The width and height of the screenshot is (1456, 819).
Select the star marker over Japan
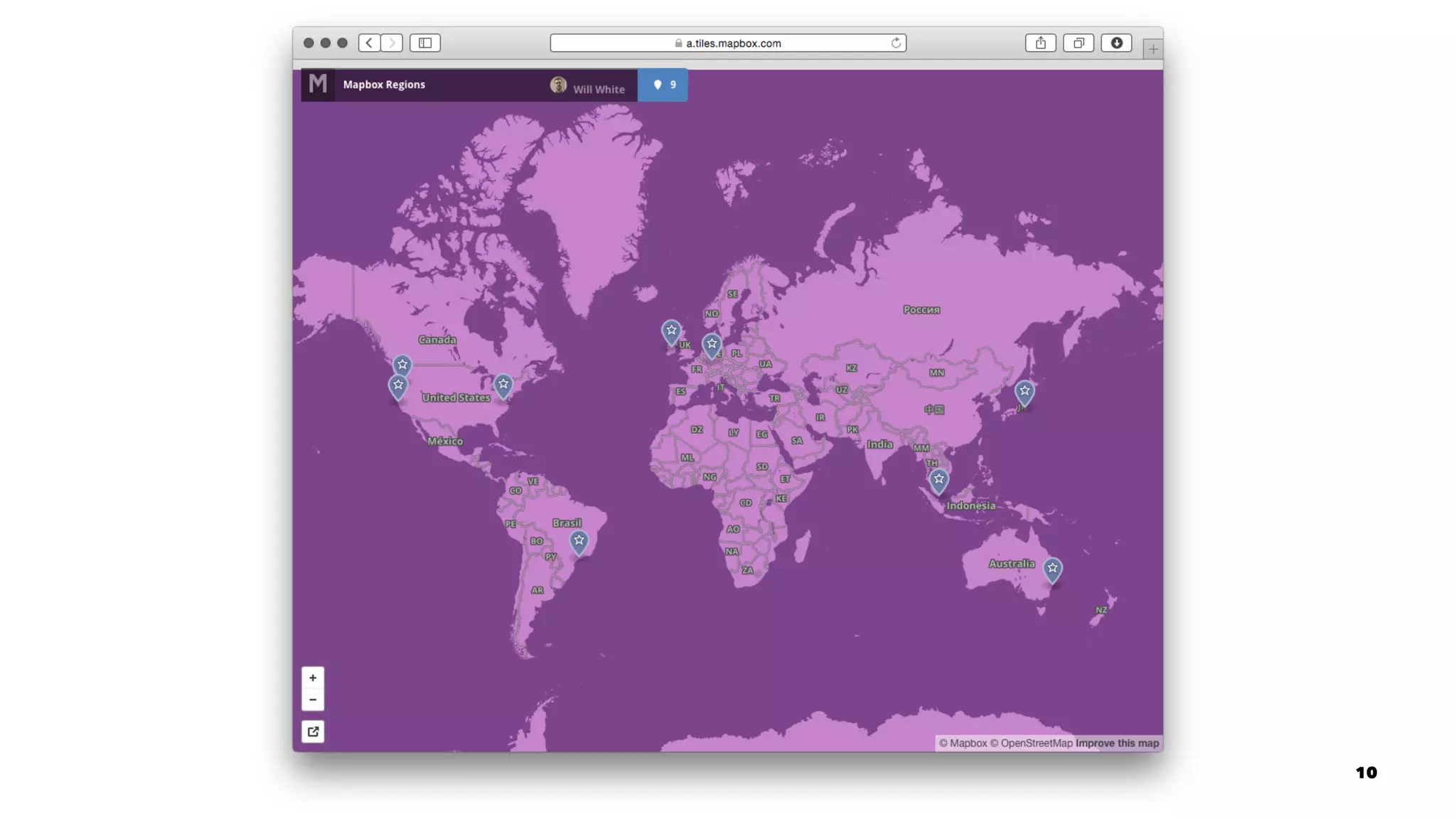1024,392
